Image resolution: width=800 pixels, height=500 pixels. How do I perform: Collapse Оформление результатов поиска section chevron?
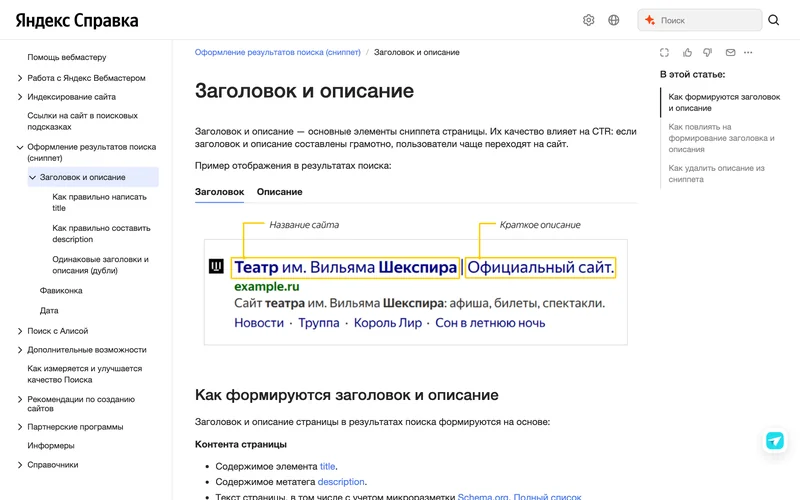point(19,147)
